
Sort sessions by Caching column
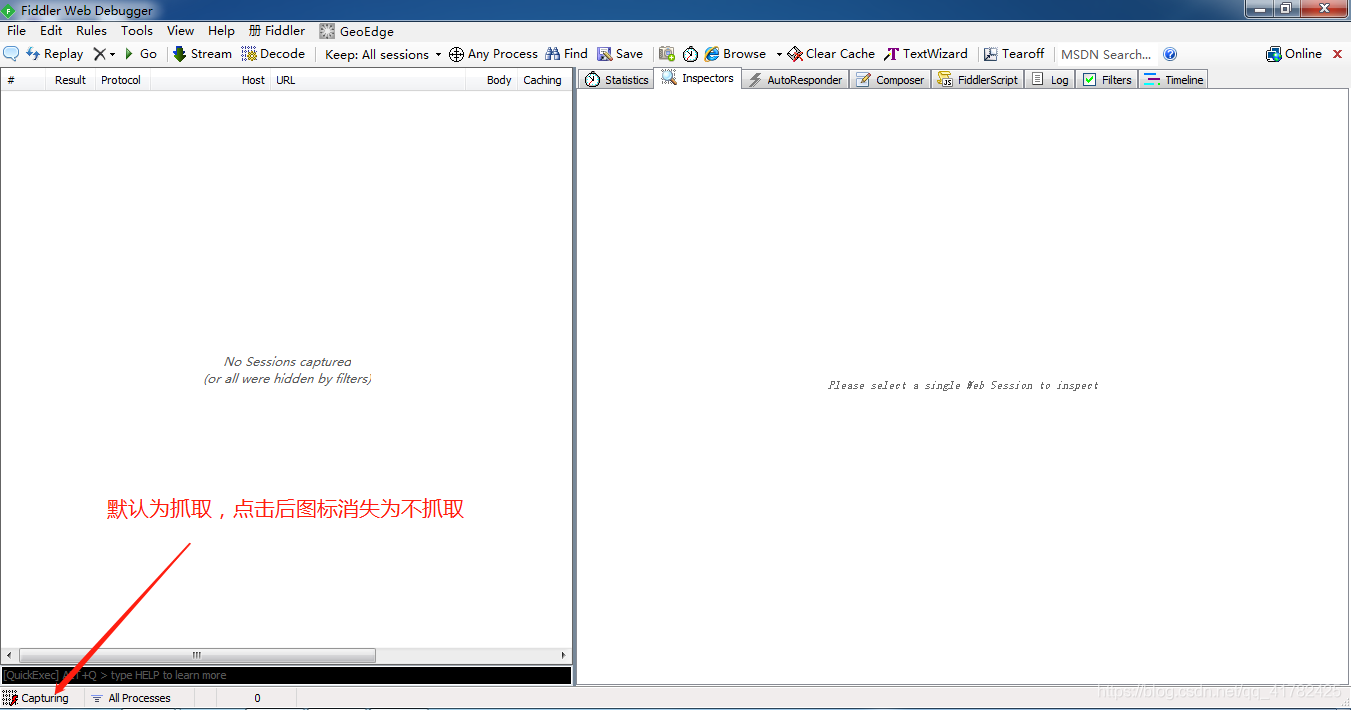point(543,80)
